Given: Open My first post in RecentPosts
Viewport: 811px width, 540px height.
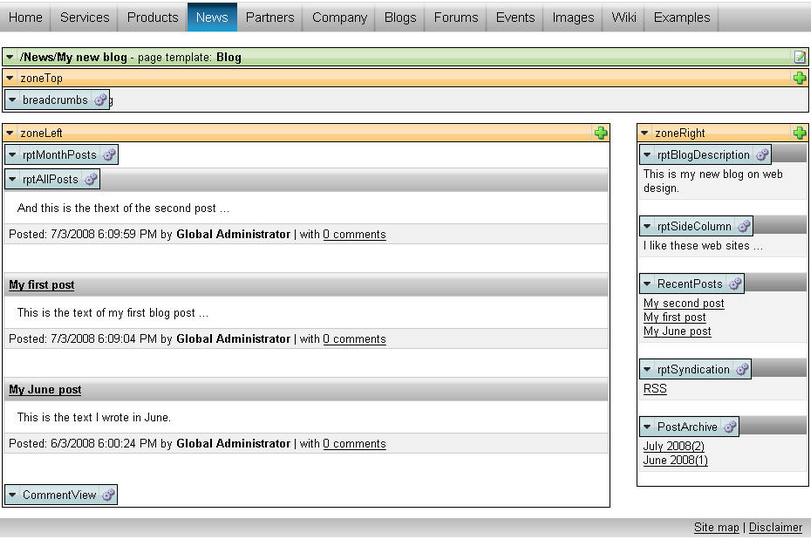Looking at the screenshot, I should [674, 317].
